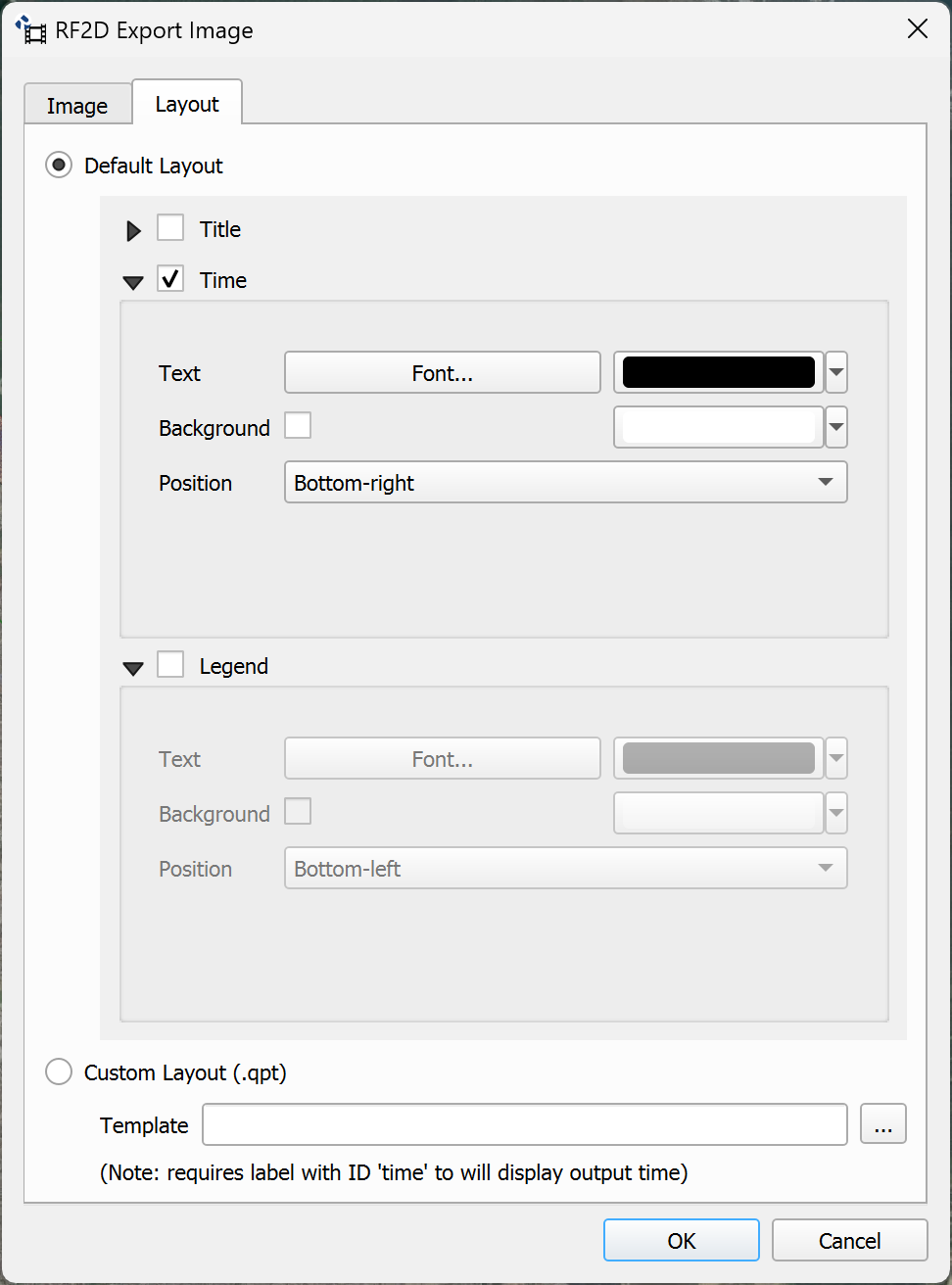Click the black Time text color swatch
Image resolution: width=952 pixels, height=1285 pixels.
718,373
